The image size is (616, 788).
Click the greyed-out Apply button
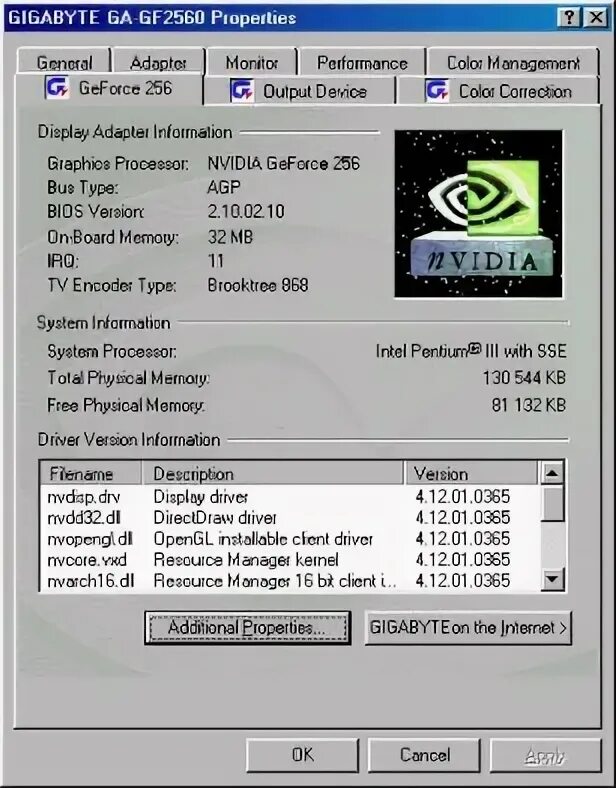tap(545, 755)
